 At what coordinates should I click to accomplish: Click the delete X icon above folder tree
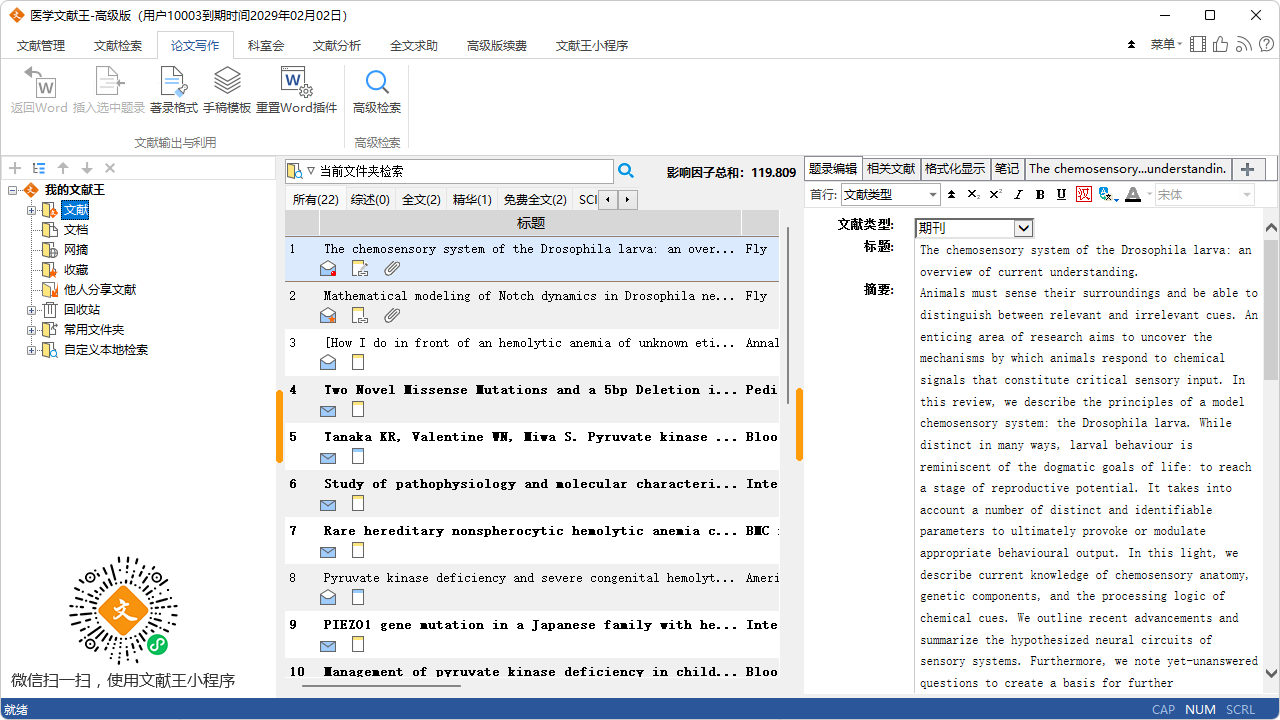110,169
